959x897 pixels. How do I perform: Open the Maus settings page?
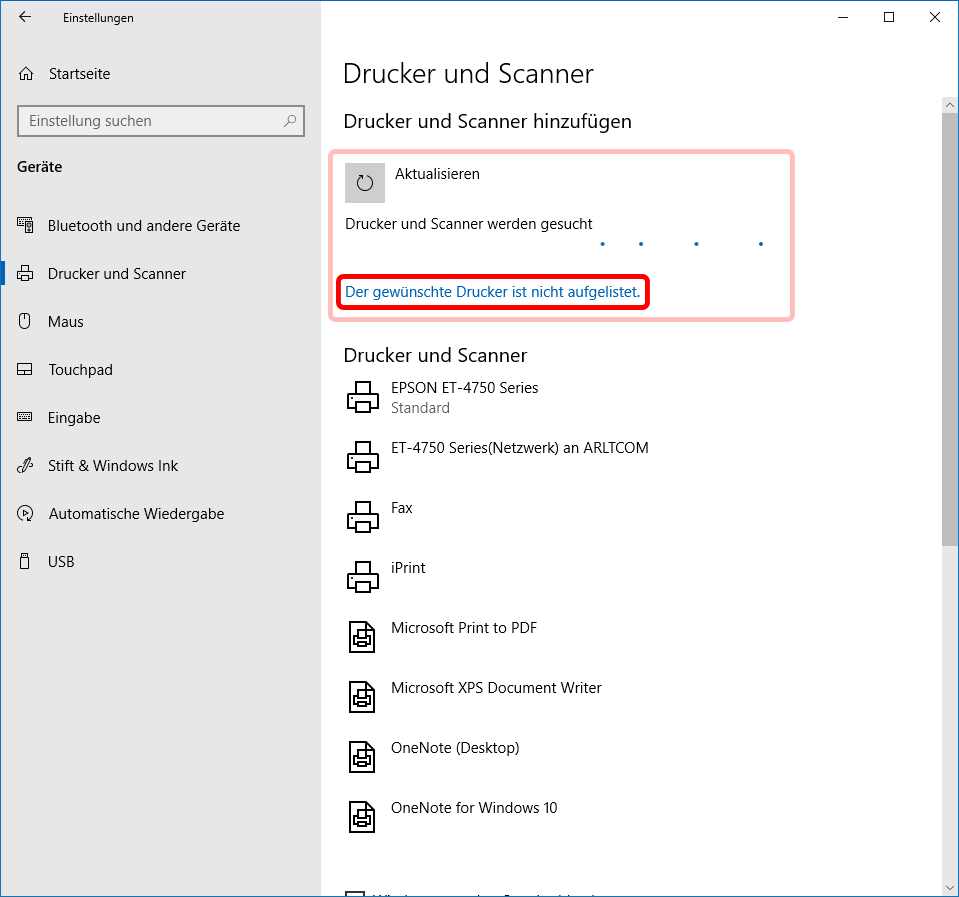click(65, 322)
